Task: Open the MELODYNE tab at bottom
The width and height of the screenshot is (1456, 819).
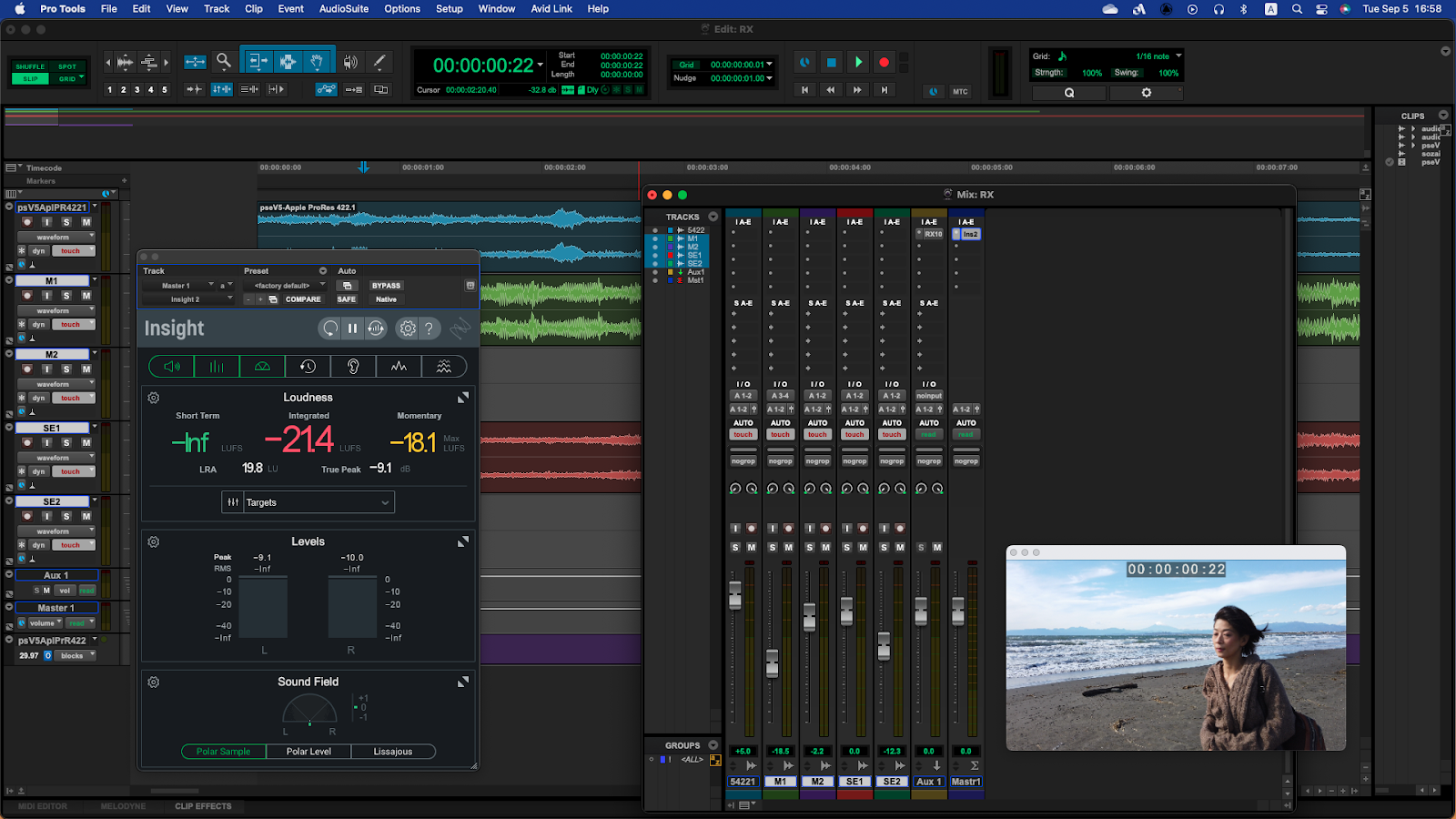Action: tap(123, 806)
